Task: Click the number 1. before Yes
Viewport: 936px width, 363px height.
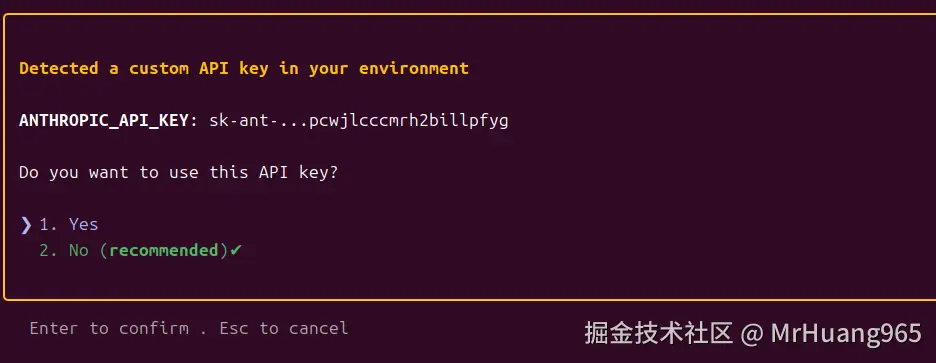Action: pos(49,225)
